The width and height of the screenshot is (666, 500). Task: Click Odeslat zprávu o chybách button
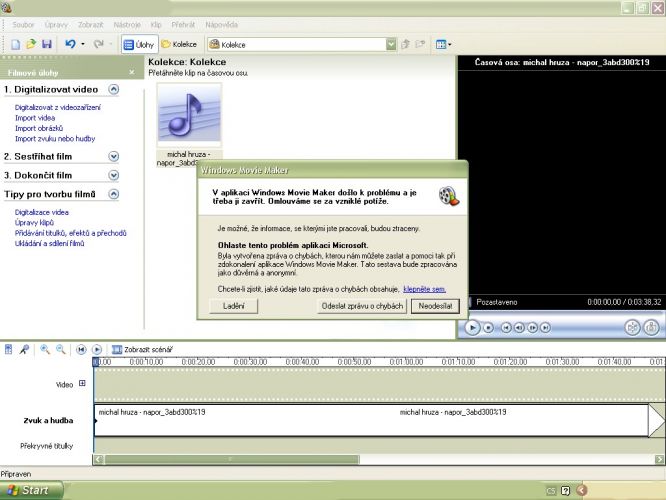(362, 306)
